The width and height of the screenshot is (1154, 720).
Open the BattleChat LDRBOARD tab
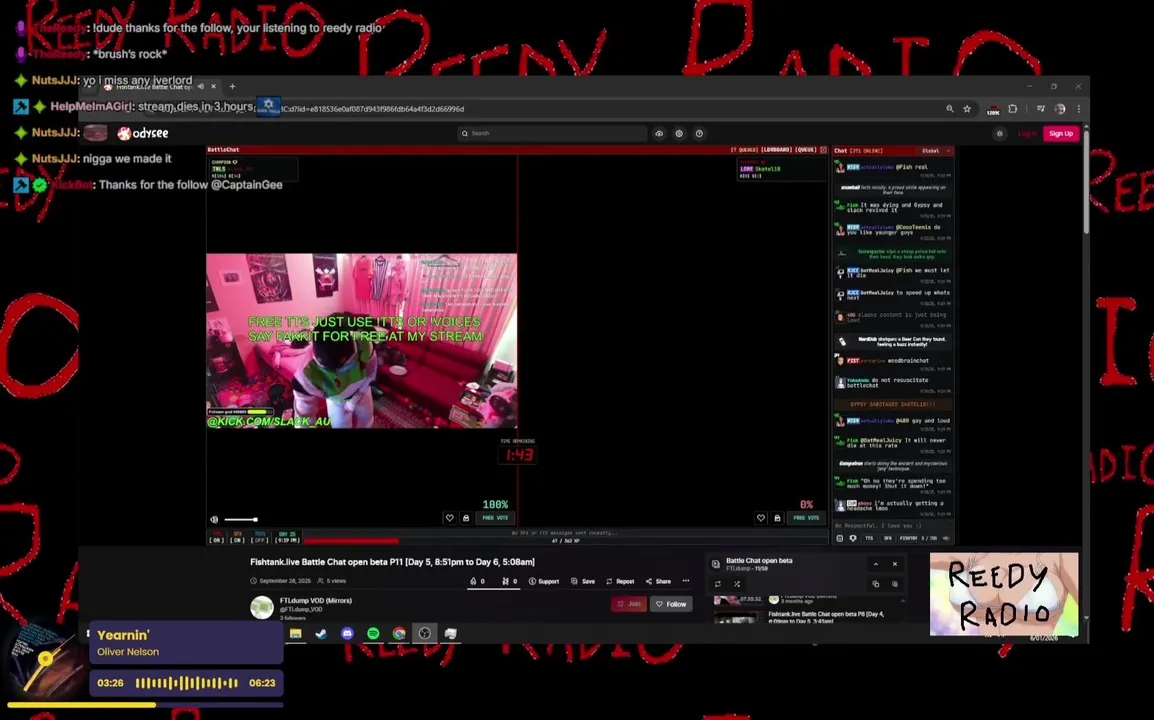tap(775, 150)
